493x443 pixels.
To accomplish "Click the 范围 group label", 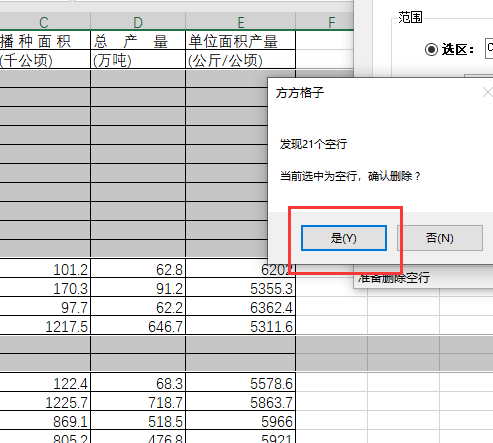I will [x=410, y=17].
